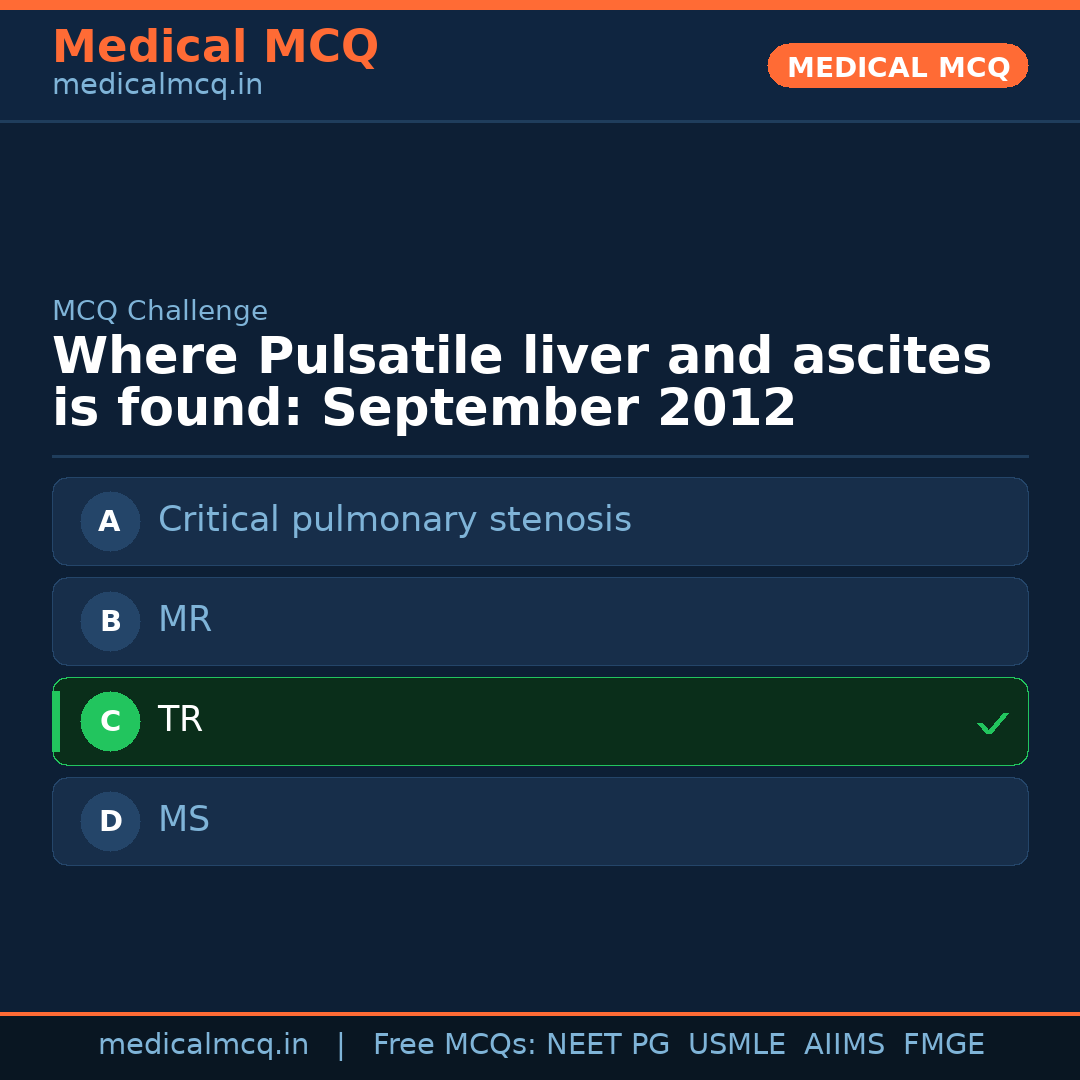
Task: Click the Medical MCQ header title
Action: 215,47
